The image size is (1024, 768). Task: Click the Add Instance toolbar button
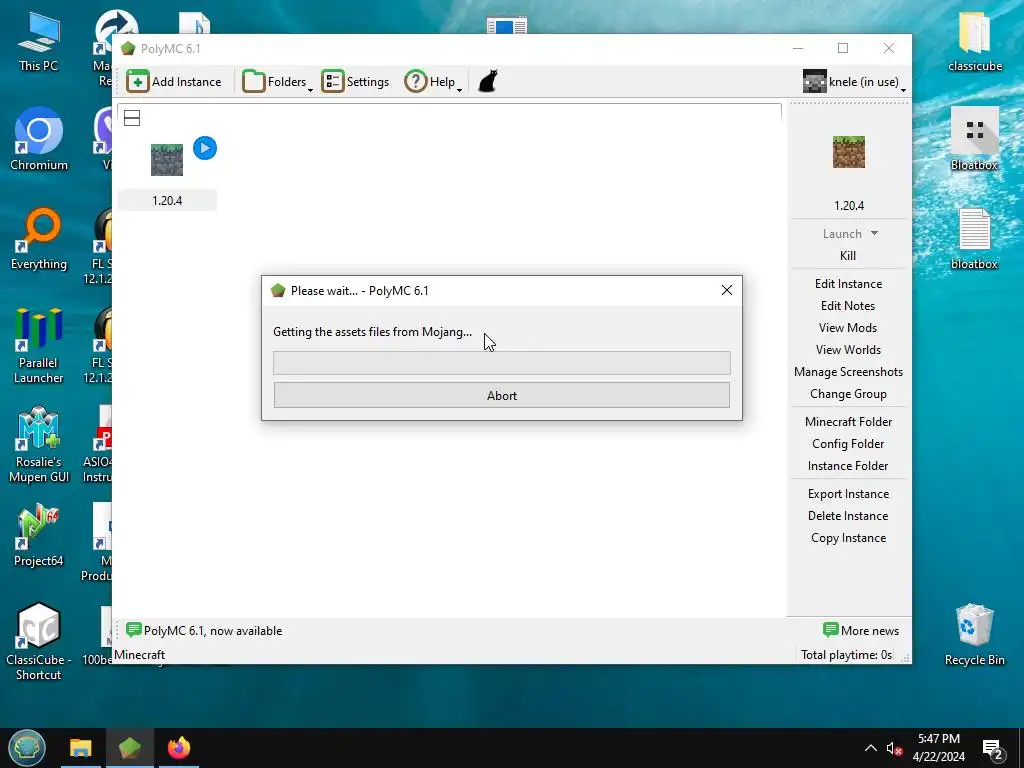[x=174, y=82]
